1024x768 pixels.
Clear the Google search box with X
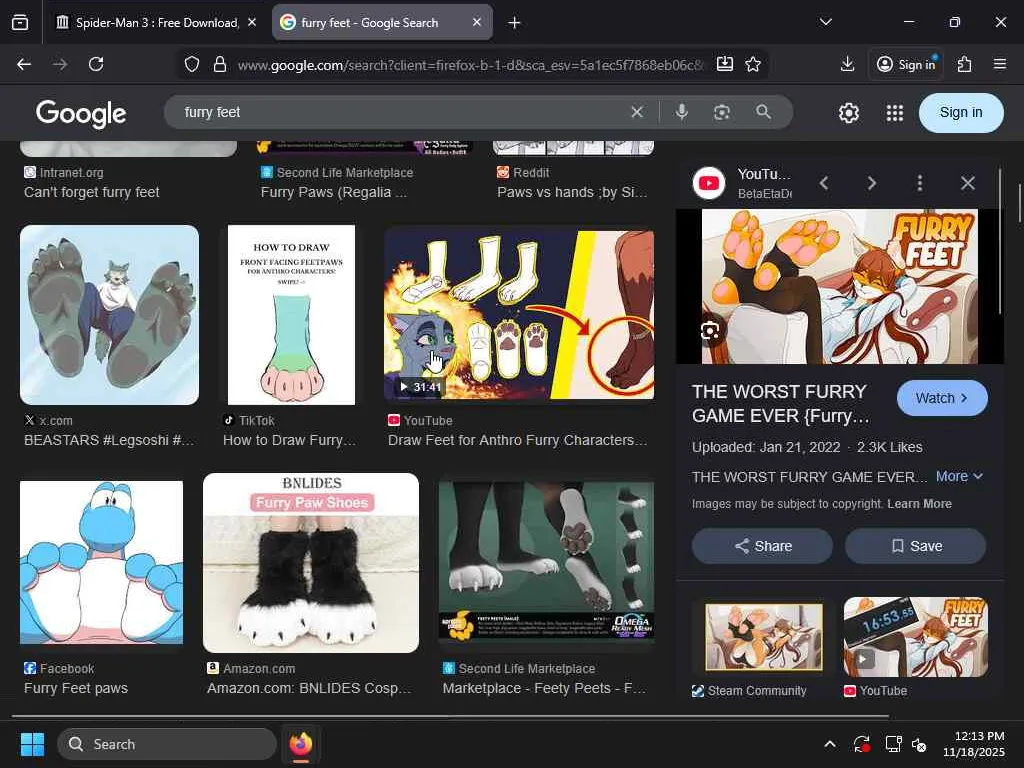pyautogui.click(x=637, y=112)
